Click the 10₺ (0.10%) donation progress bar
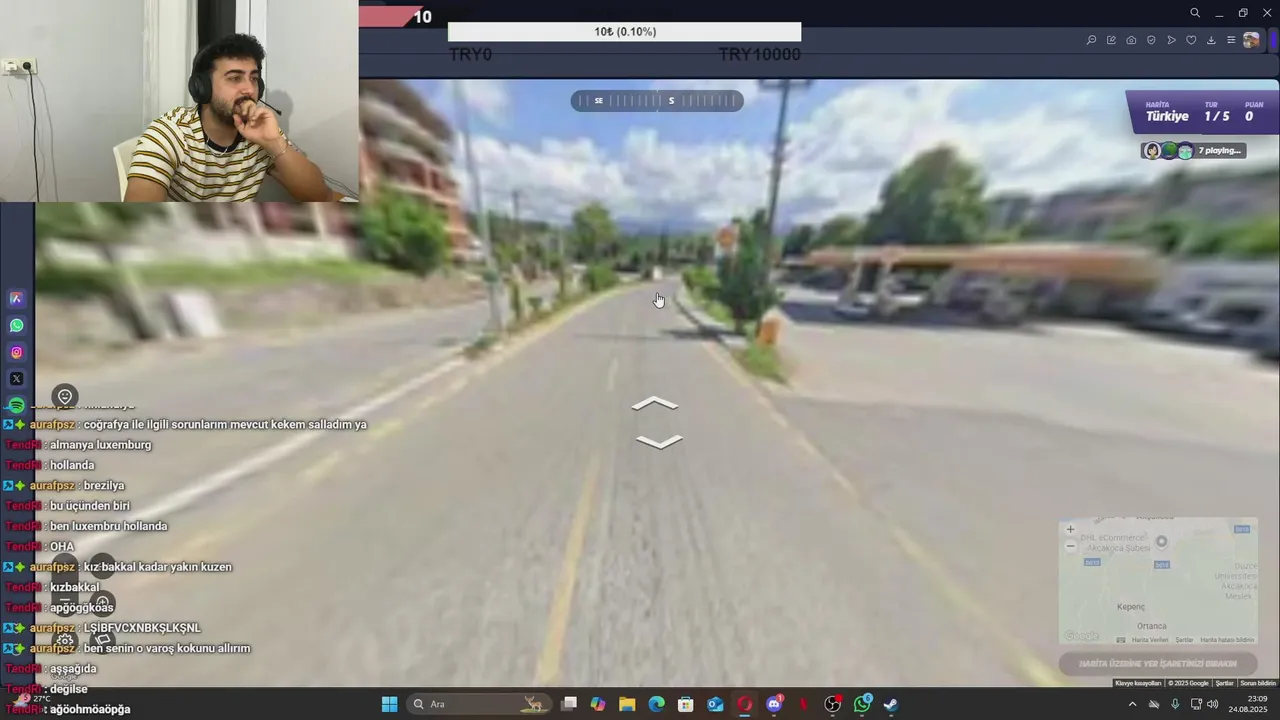The image size is (1280, 720). coord(624,32)
